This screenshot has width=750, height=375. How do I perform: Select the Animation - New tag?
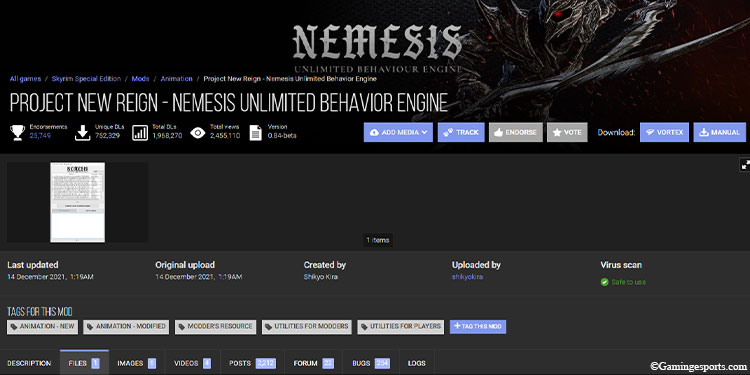42,327
